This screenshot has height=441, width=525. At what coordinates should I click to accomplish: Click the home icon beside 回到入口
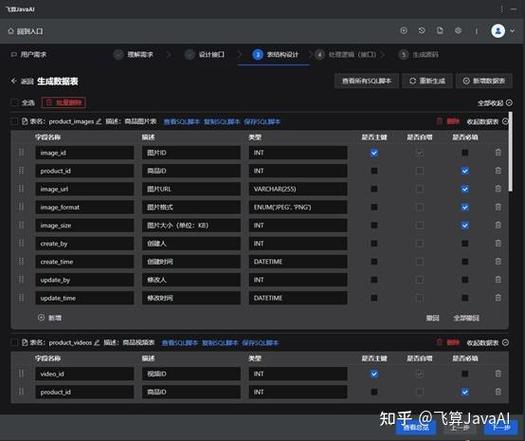pos(11,31)
